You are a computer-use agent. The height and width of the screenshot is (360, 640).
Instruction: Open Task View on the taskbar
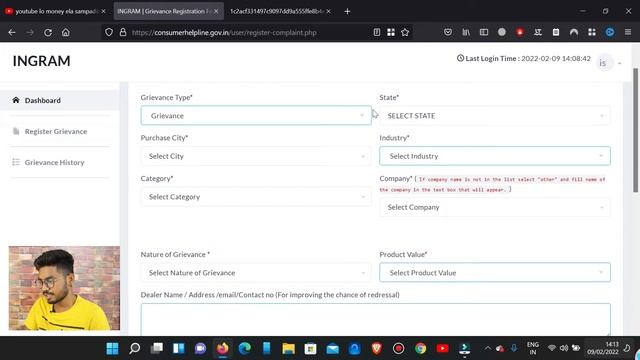156,348
